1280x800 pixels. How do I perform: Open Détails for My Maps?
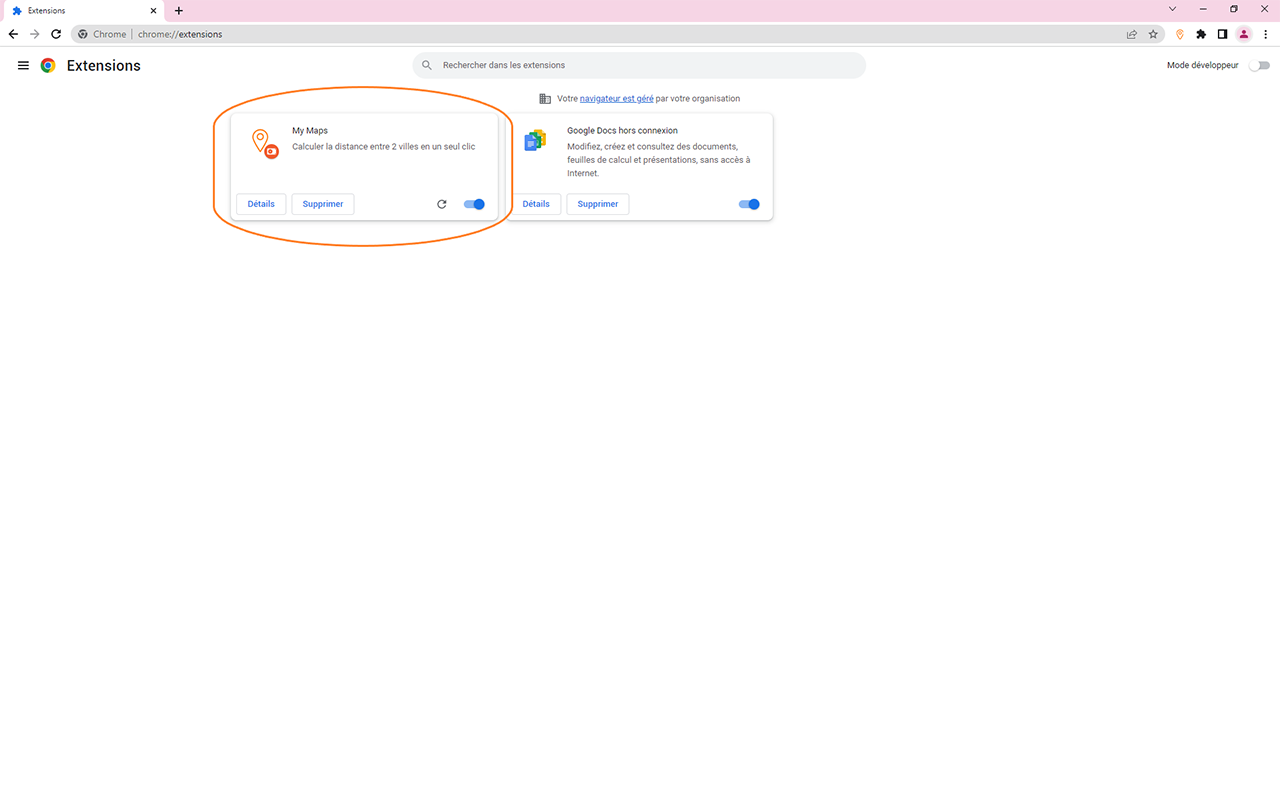pos(261,204)
